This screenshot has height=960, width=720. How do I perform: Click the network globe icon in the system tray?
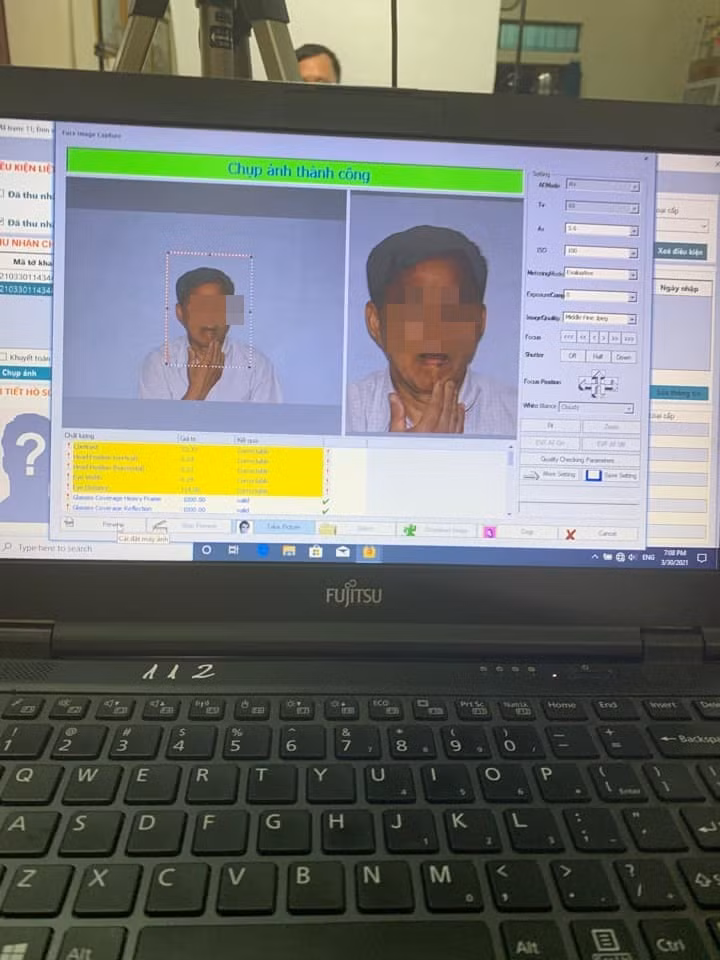[620, 557]
